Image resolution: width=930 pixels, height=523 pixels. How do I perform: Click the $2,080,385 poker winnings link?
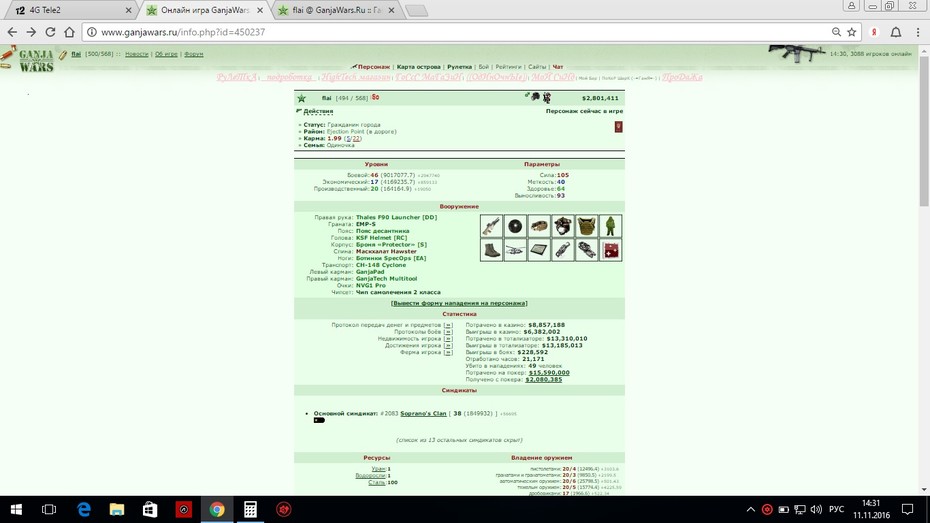(x=543, y=380)
